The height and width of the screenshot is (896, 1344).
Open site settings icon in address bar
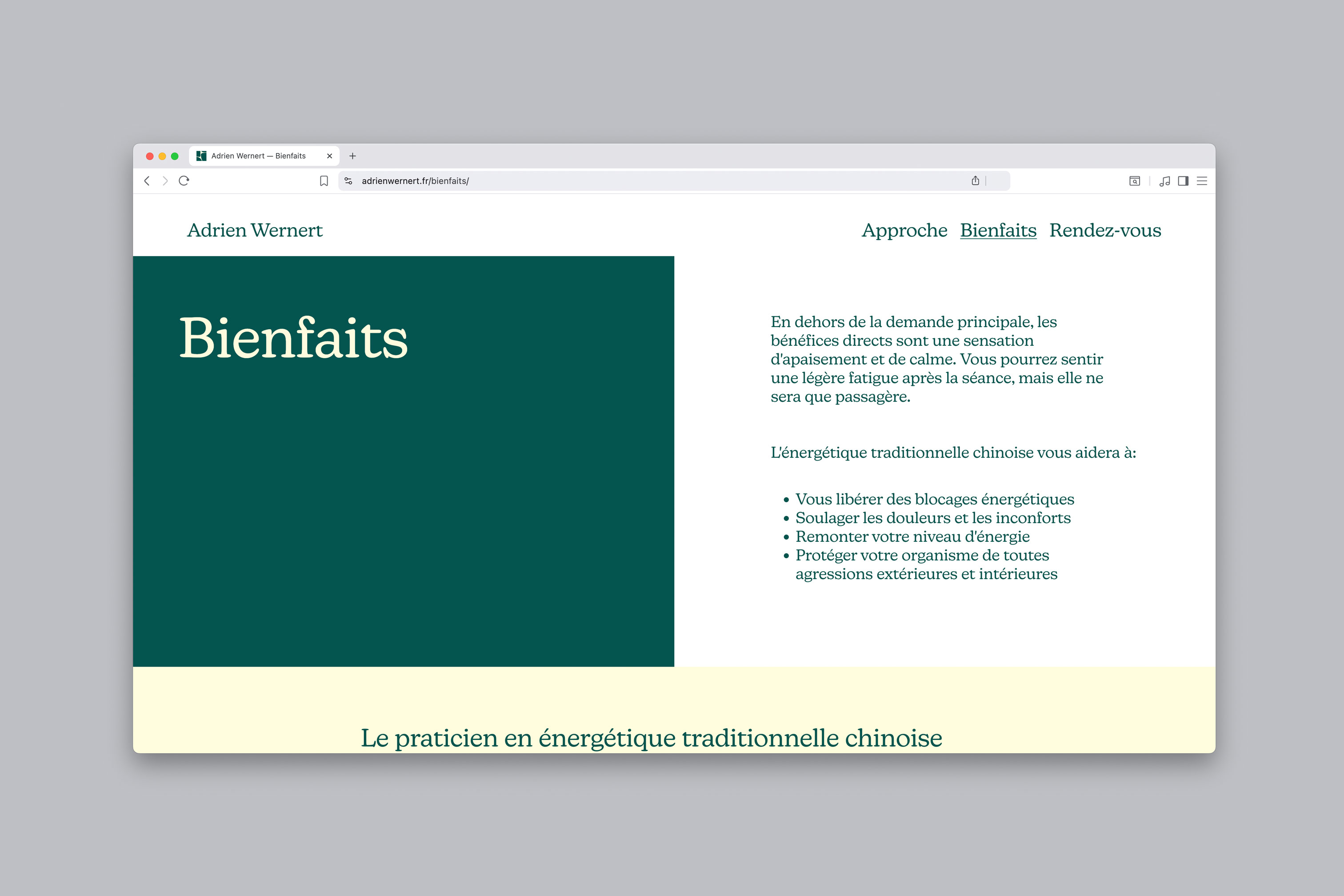click(348, 180)
